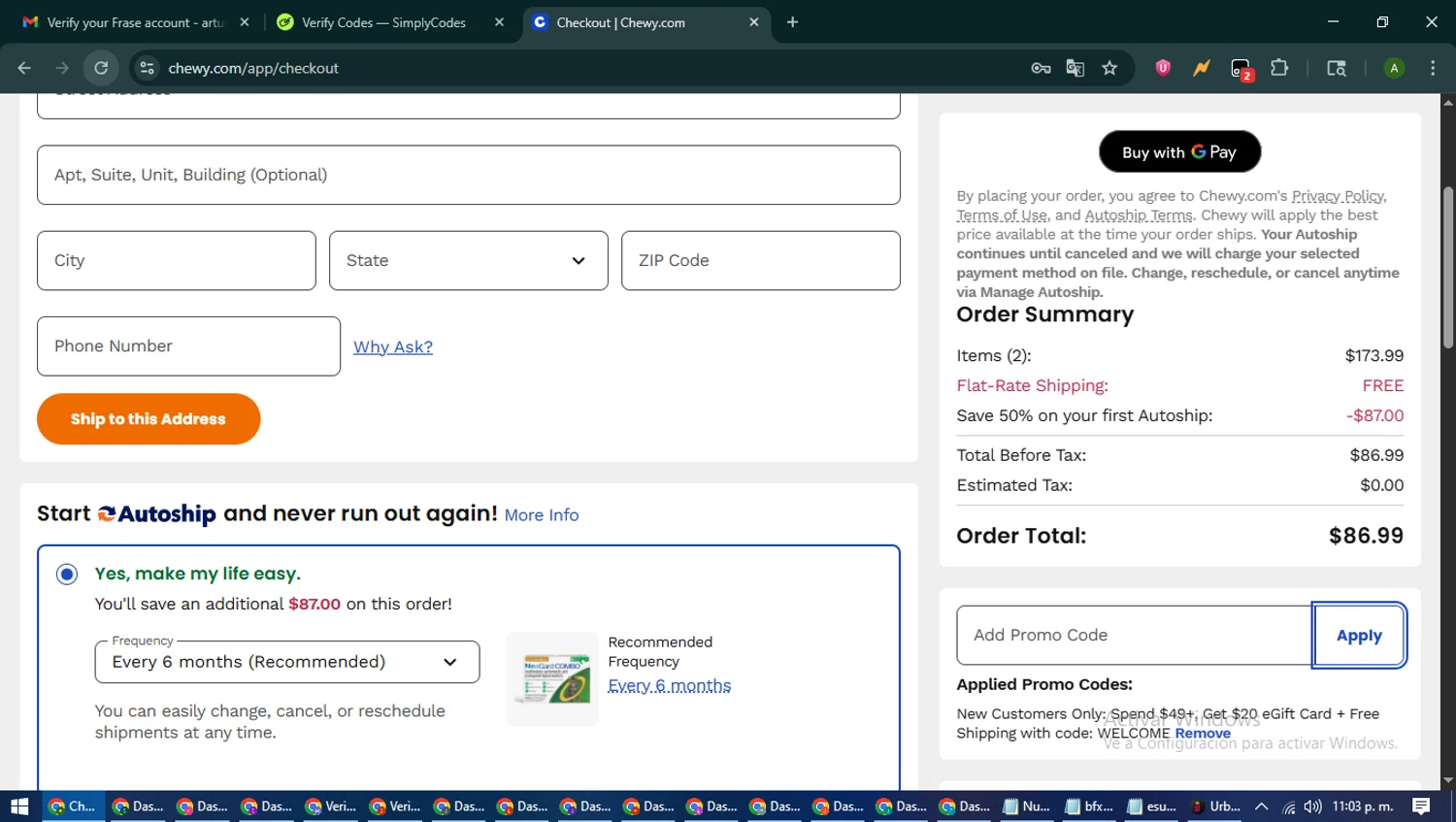Click the product thumbnail in Autoship section

click(x=553, y=678)
